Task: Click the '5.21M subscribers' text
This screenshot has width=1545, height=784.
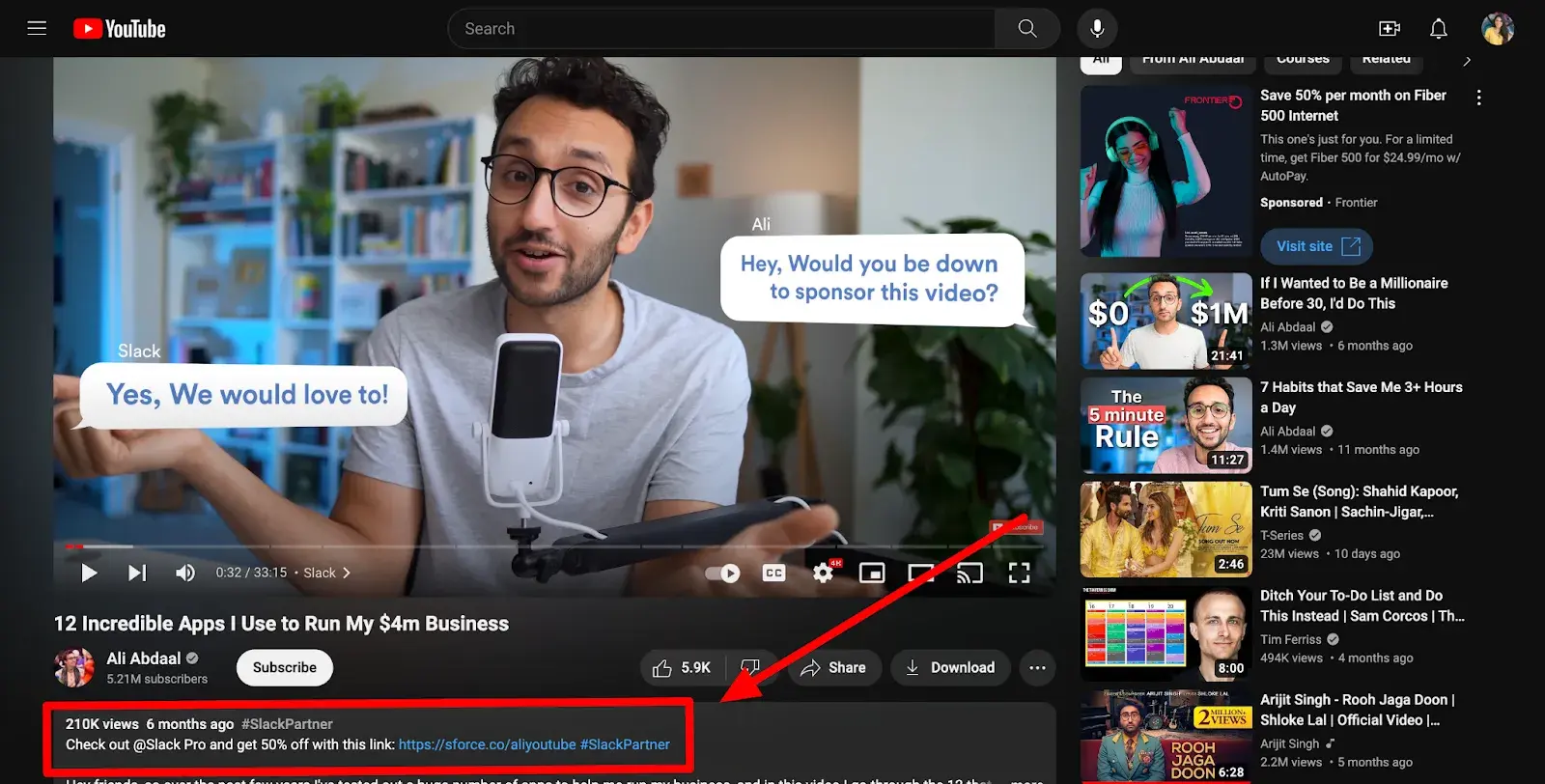Action: pos(156,679)
